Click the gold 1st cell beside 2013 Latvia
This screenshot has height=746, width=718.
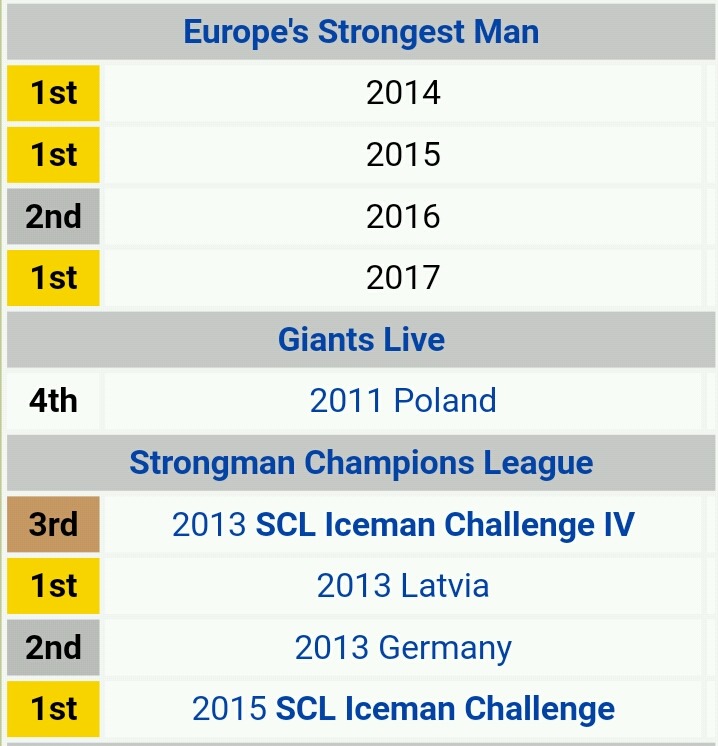[54, 586]
